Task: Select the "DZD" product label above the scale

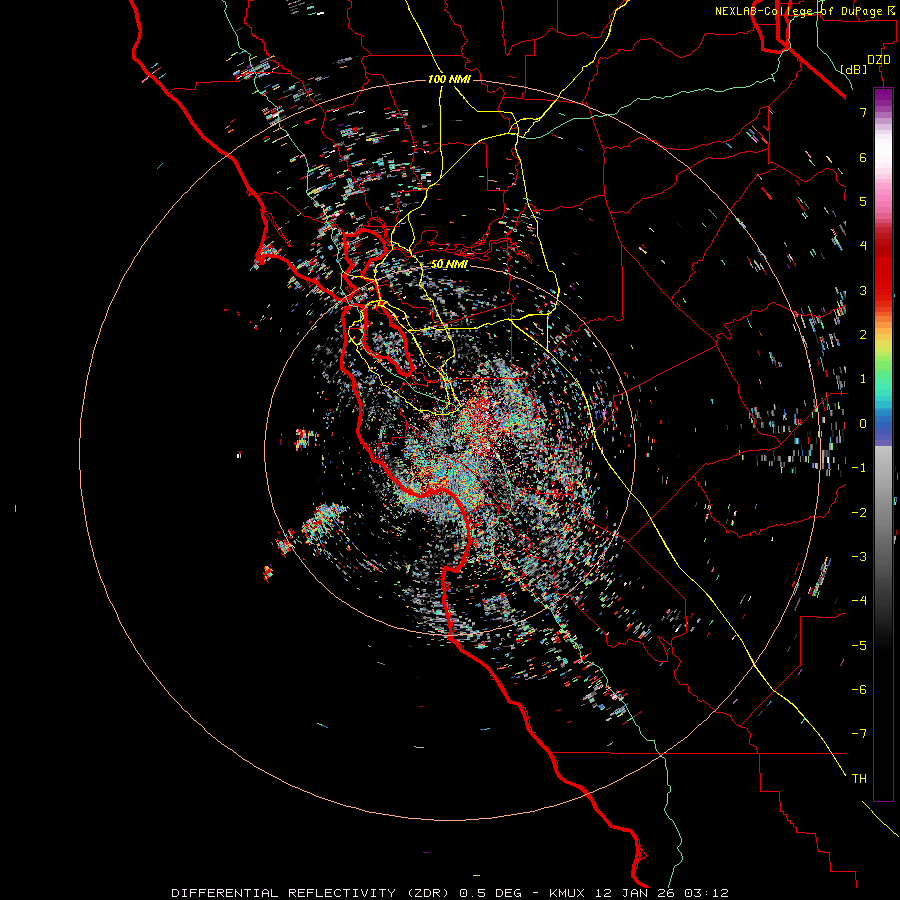Action: [879, 60]
